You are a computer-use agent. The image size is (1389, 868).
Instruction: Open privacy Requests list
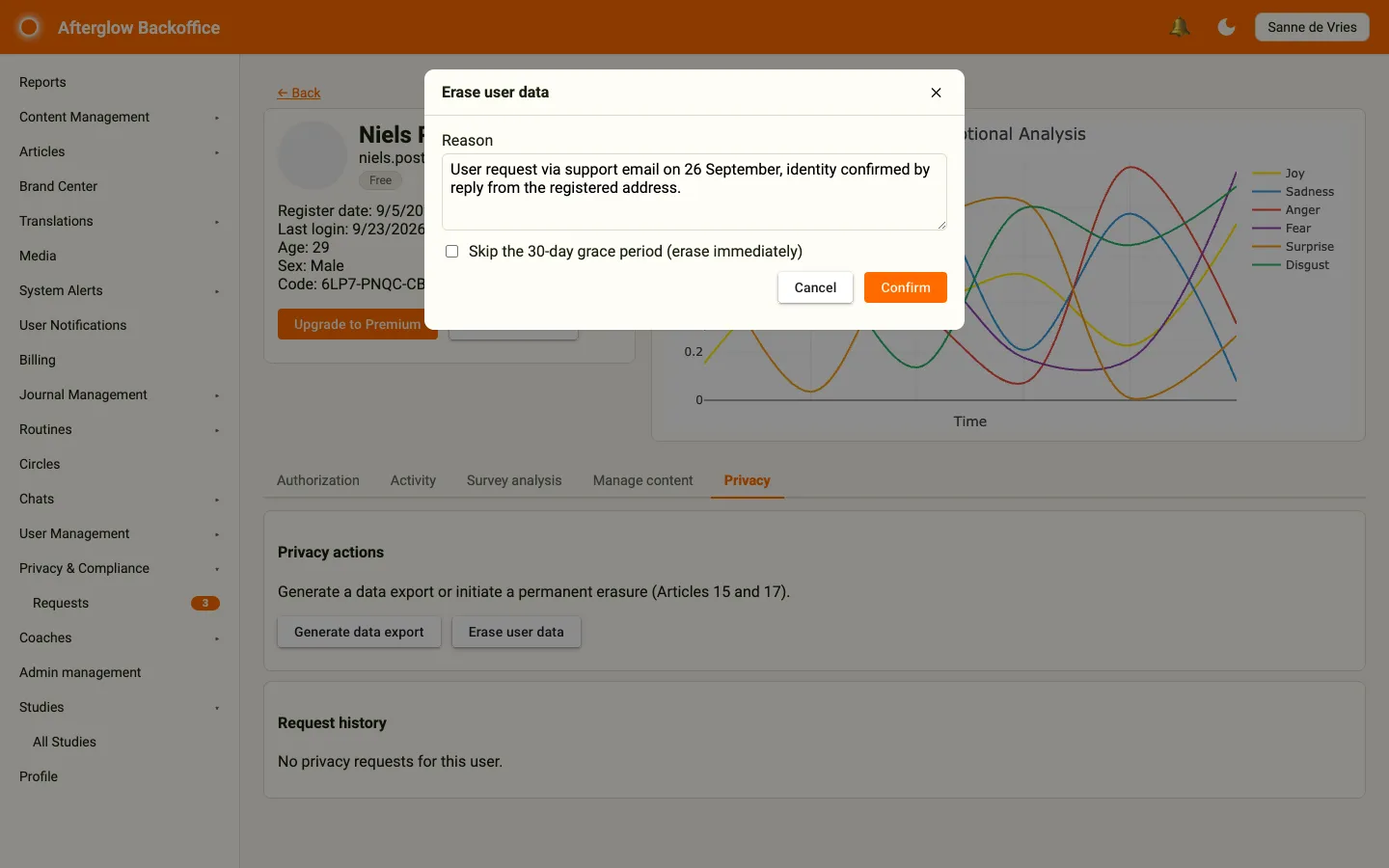pyautogui.click(x=120, y=603)
